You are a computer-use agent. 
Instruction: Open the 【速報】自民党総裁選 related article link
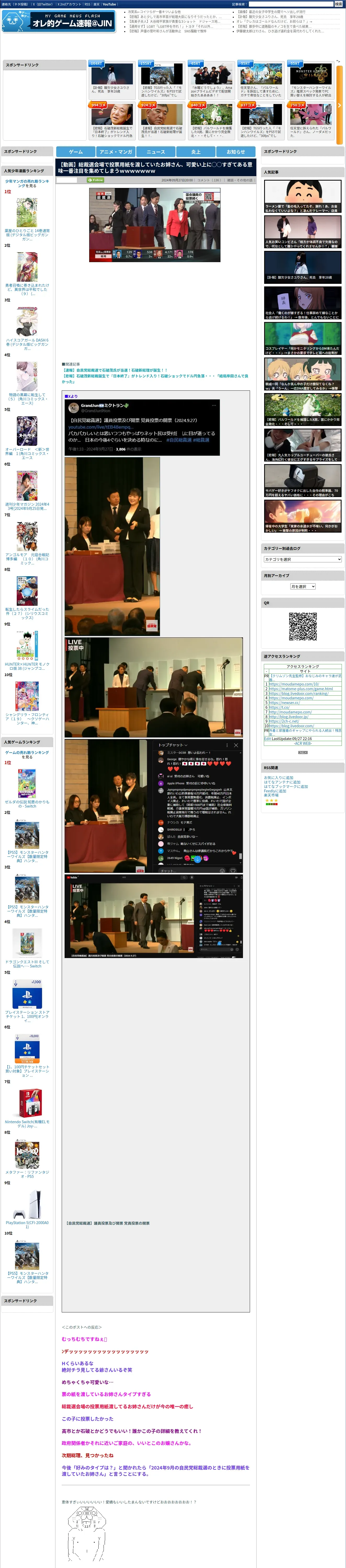[114, 370]
